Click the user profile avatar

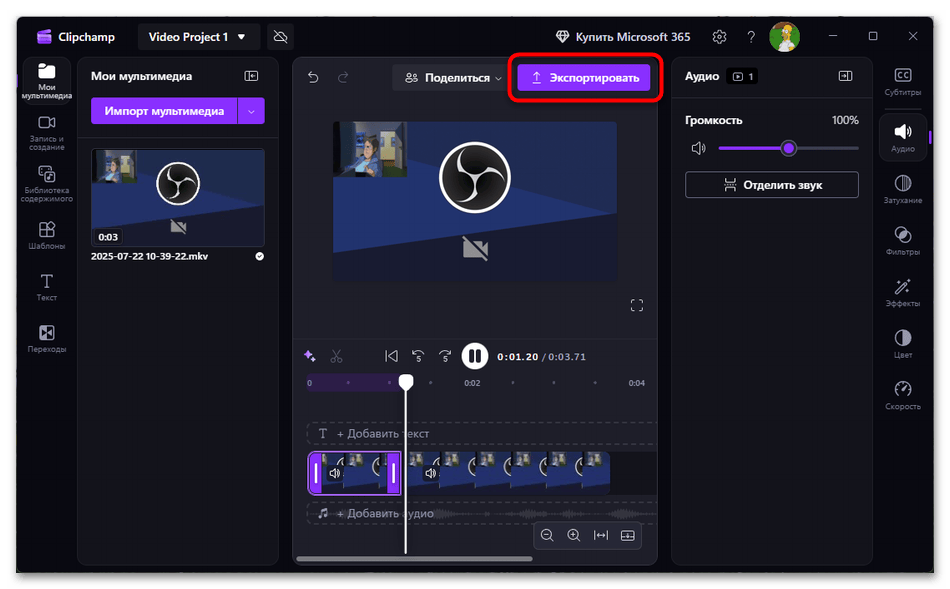(x=785, y=37)
